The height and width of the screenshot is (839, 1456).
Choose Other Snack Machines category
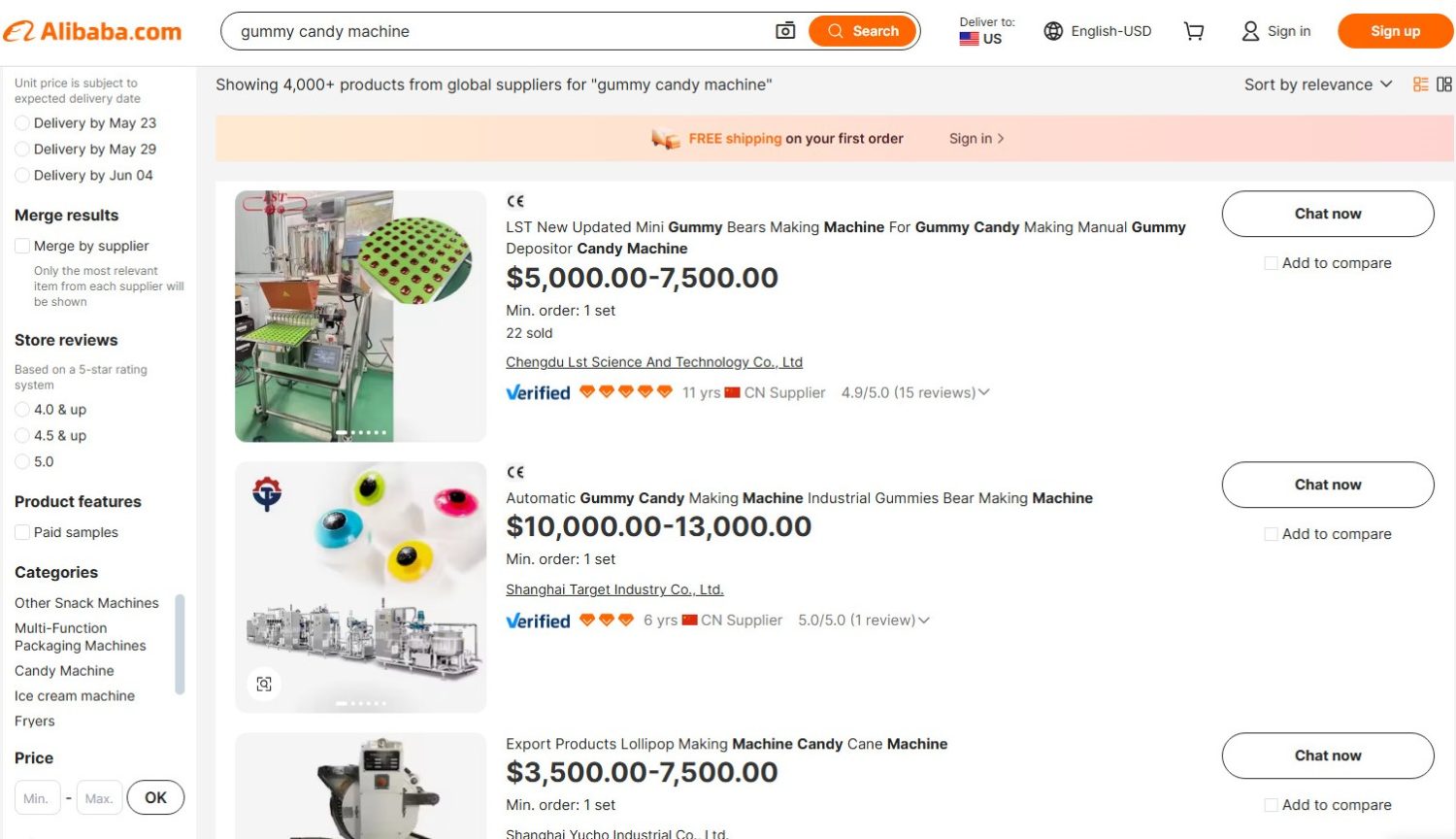[x=86, y=603]
